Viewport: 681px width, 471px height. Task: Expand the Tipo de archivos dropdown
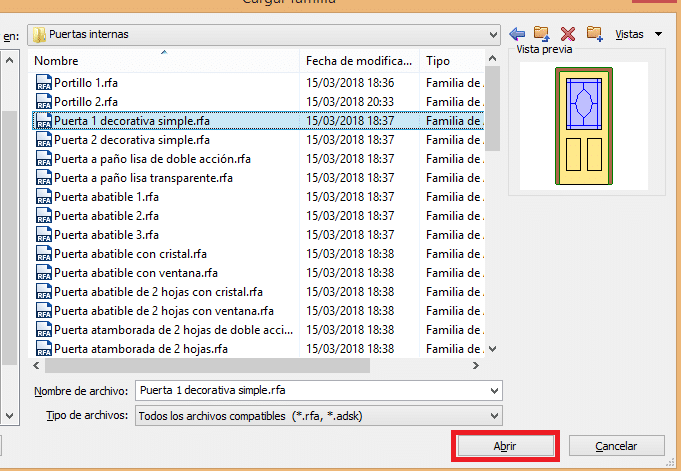[493, 415]
